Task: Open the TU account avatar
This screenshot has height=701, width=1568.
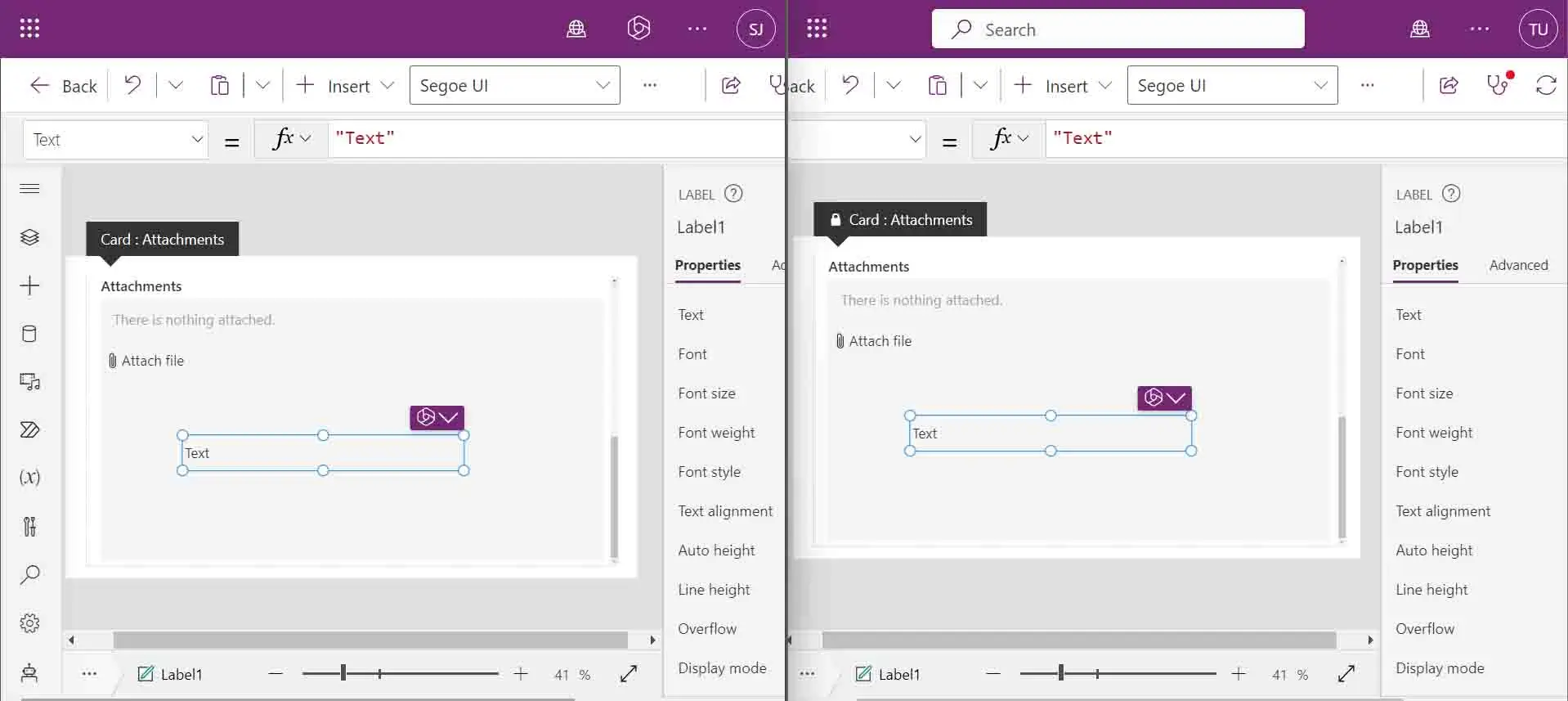Action: (x=1538, y=29)
